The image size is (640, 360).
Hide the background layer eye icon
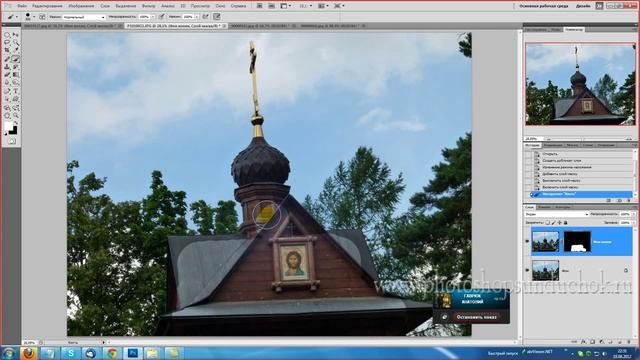coord(527,270)
